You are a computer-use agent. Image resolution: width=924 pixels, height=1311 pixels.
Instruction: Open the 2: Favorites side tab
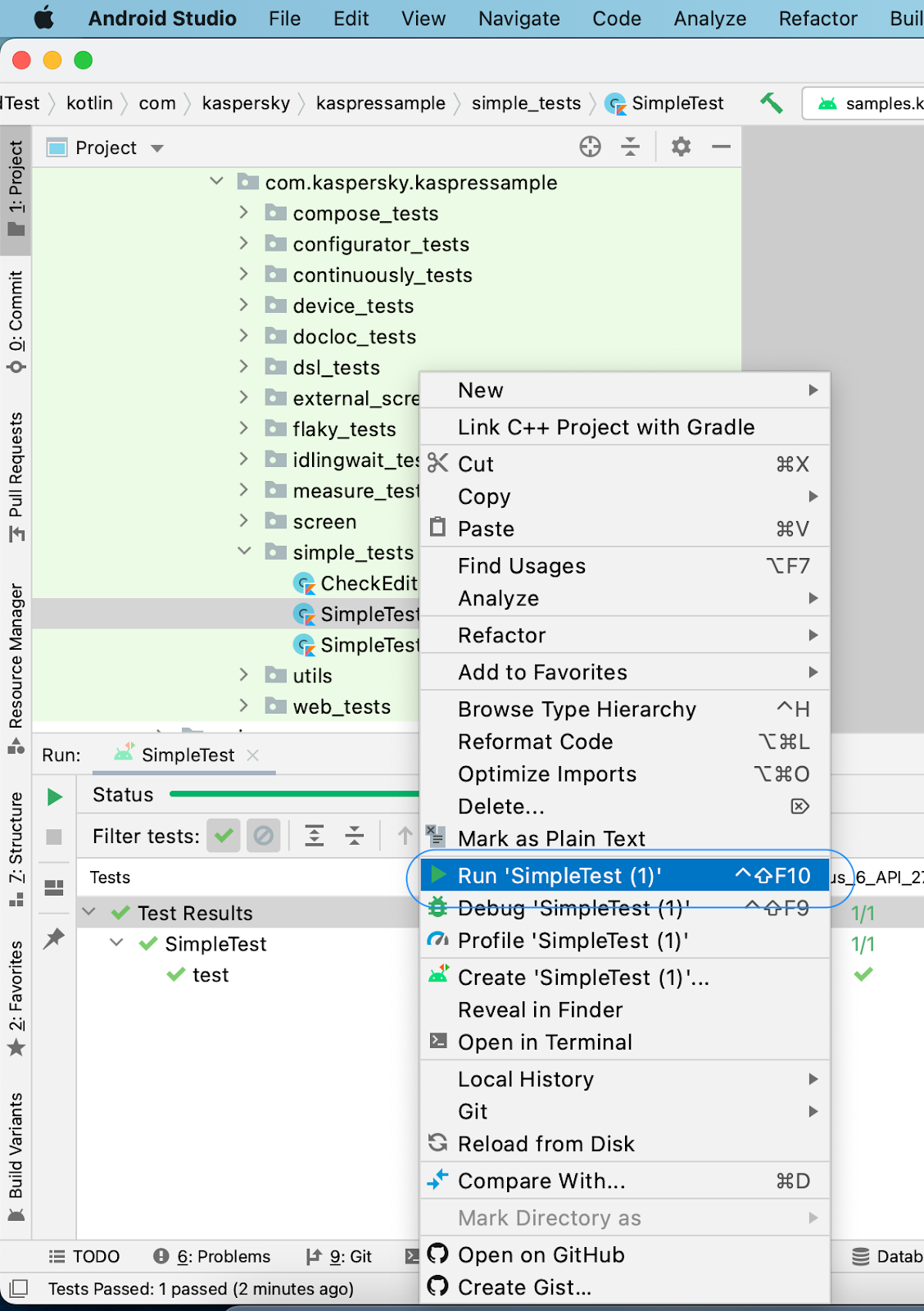click(x=16, y=998)
